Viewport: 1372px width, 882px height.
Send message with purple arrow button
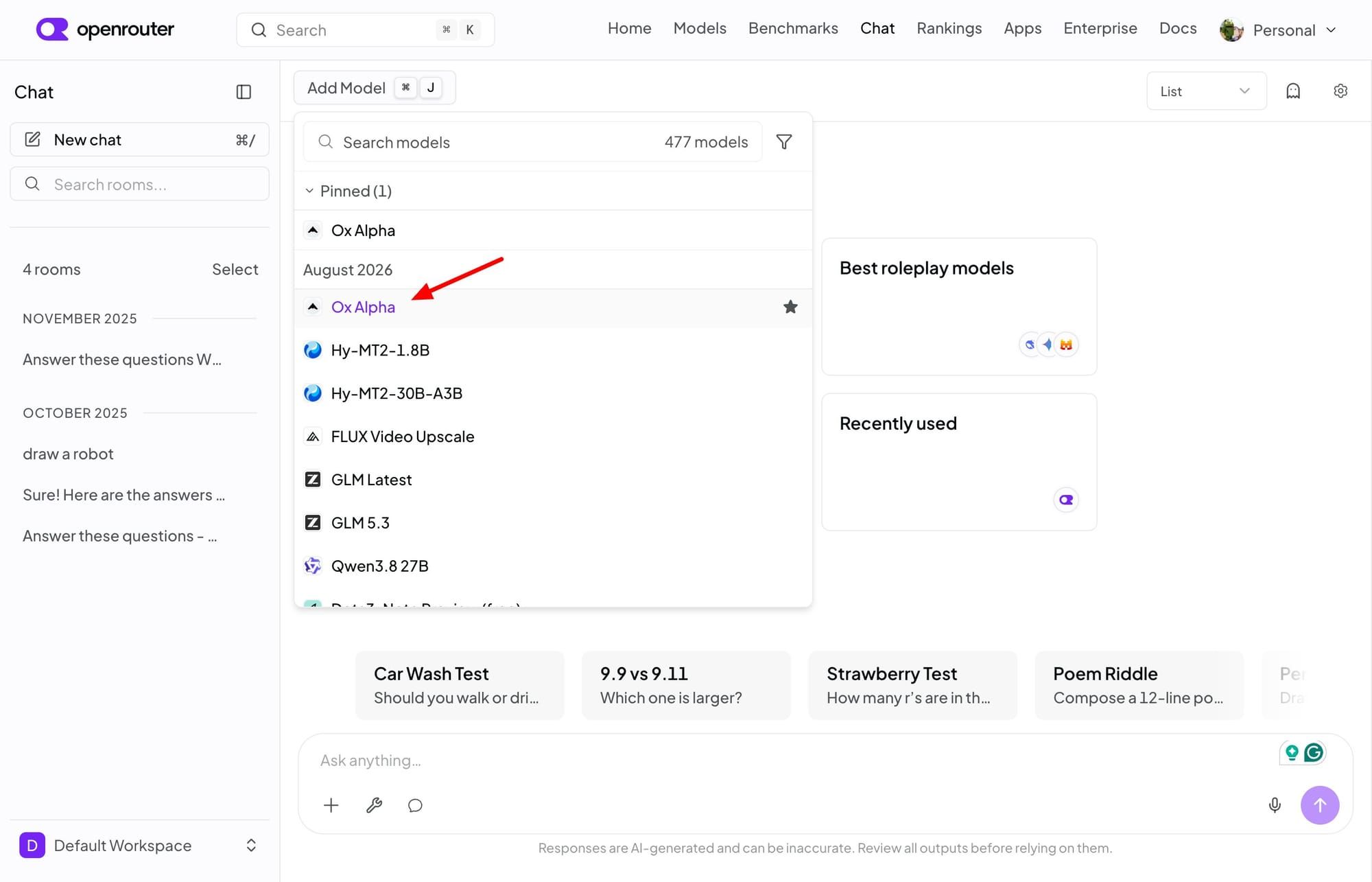1320,804
